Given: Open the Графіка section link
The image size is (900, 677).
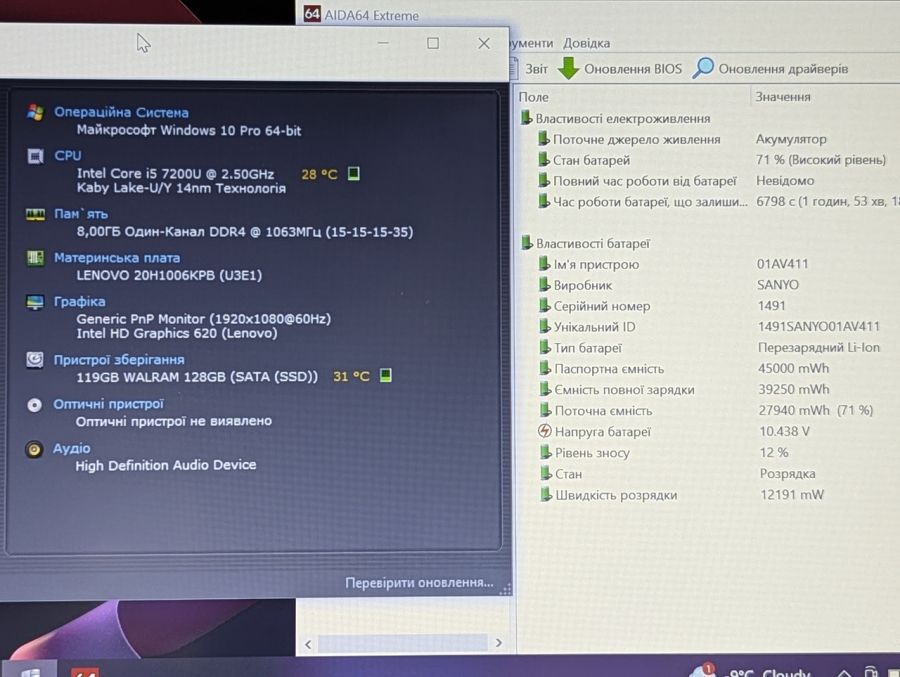Looking at the screenshot, I should [79, 301].
